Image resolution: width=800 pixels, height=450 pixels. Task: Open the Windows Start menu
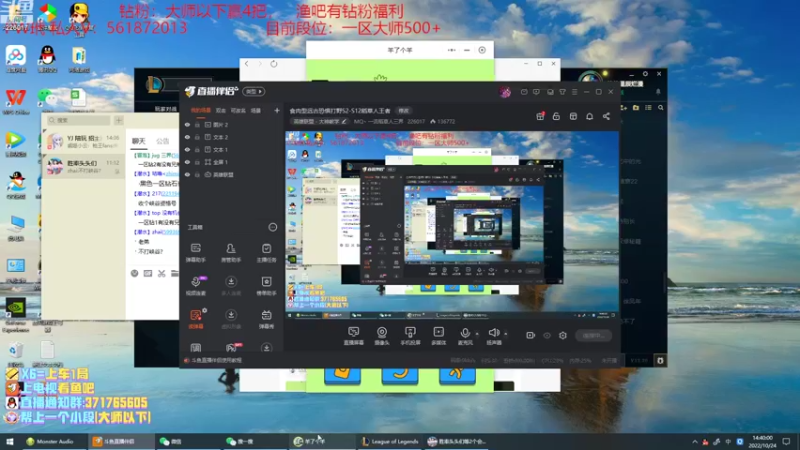coord(10,441)
